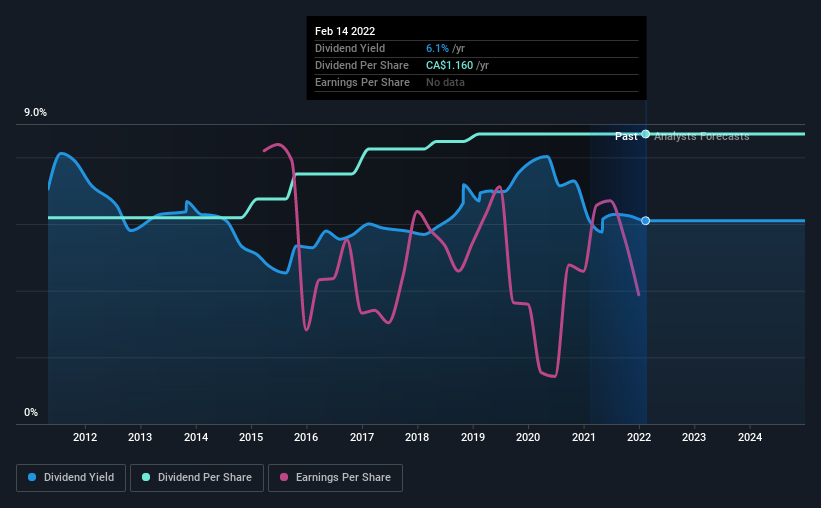Toggle the Earnings Per Share legend button

point(335,478)
